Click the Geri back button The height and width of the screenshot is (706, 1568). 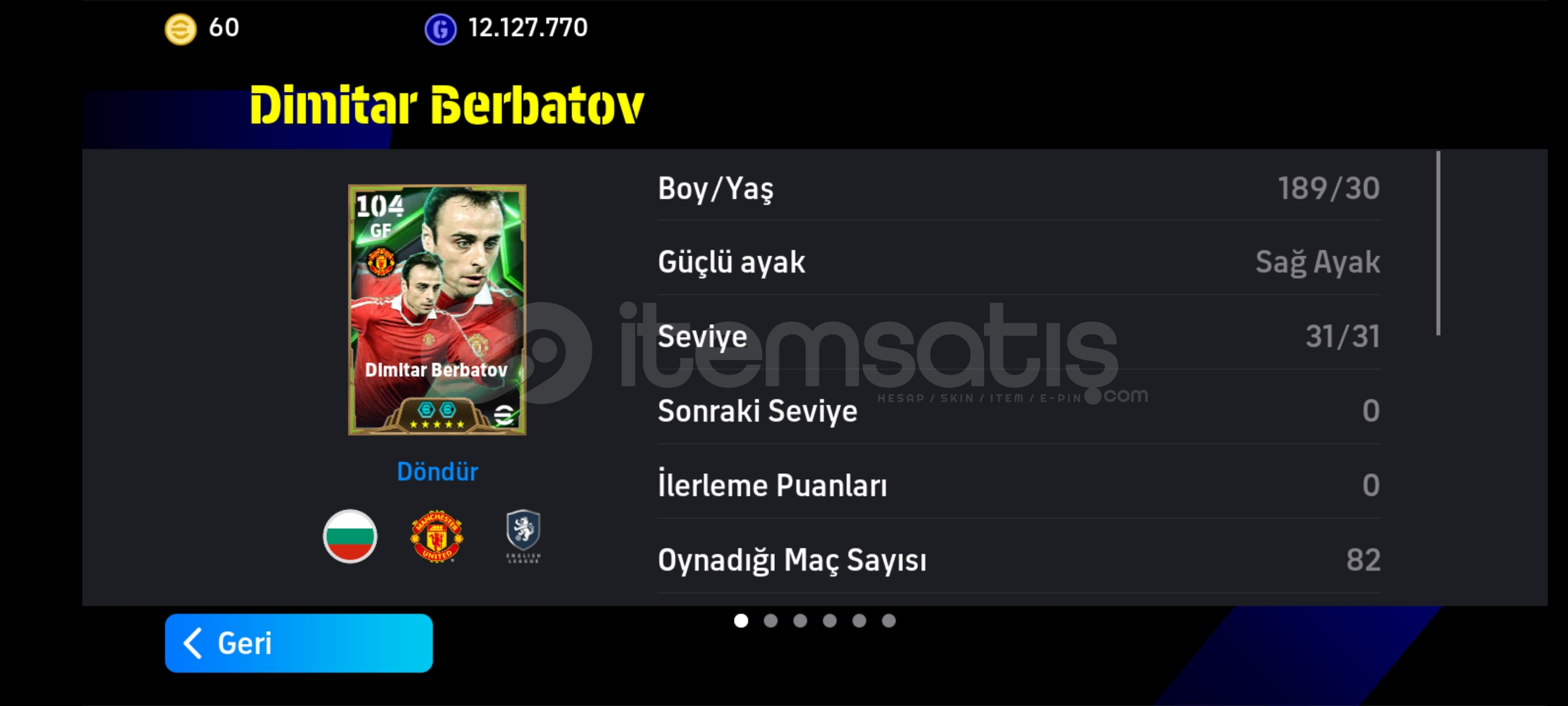(x=299, y=643)
